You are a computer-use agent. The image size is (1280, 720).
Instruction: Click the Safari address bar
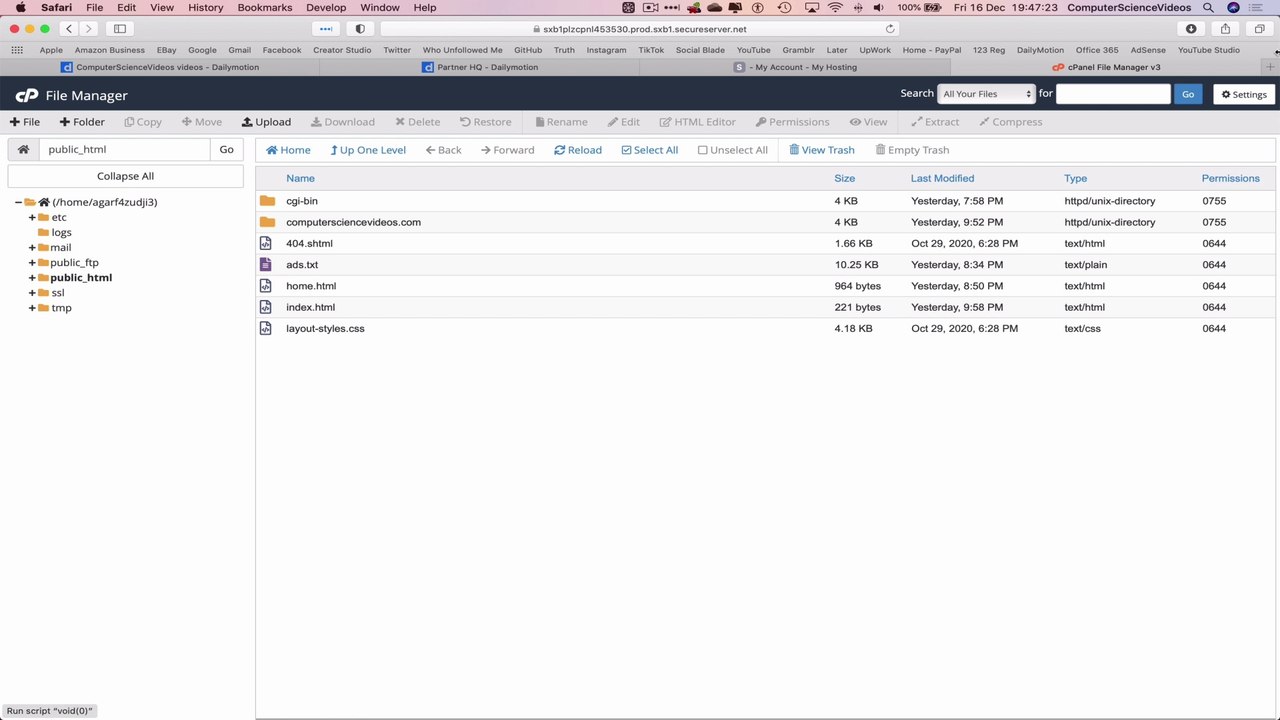coord(640,29)
